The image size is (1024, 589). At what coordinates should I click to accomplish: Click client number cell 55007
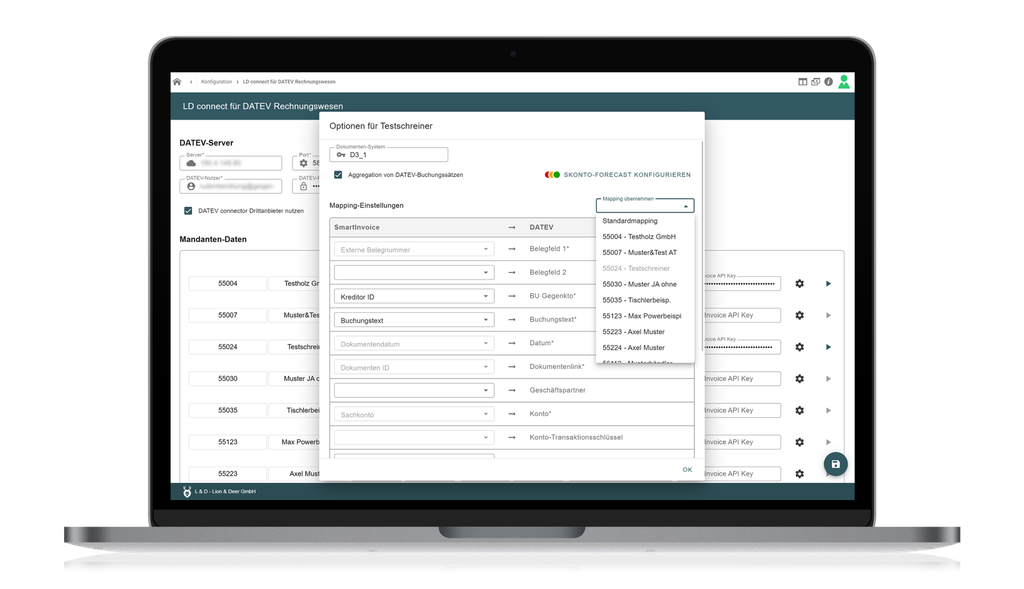[227, 315]
